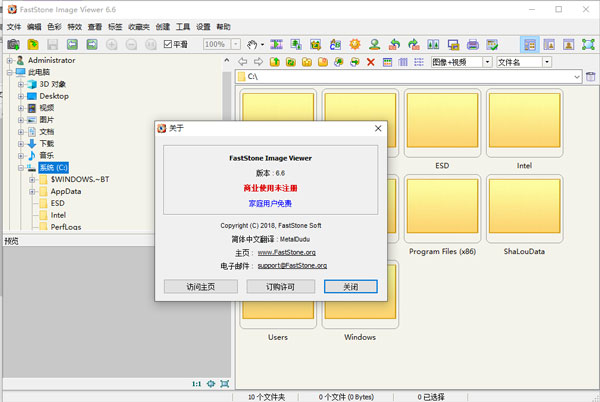Click the go up one folder icon
This screenshot has height=402, width=600.
pos(275,62)
